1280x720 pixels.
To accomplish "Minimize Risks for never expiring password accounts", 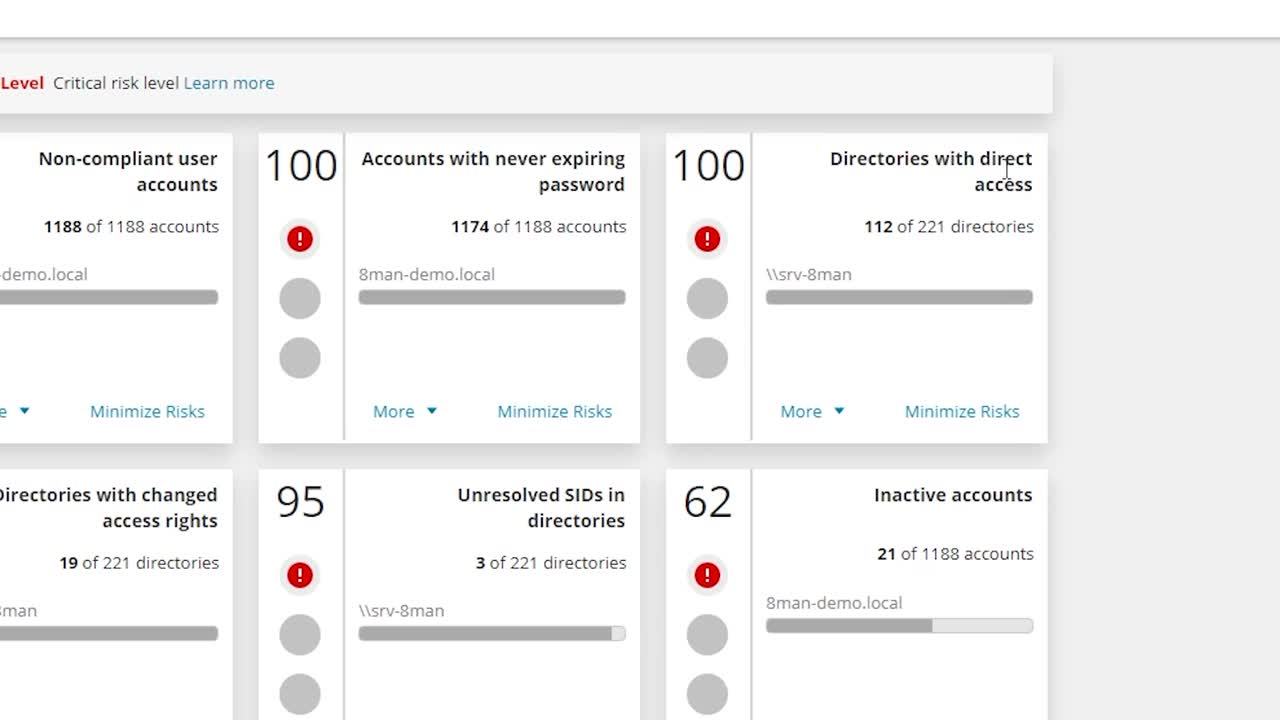I will 554,411.
